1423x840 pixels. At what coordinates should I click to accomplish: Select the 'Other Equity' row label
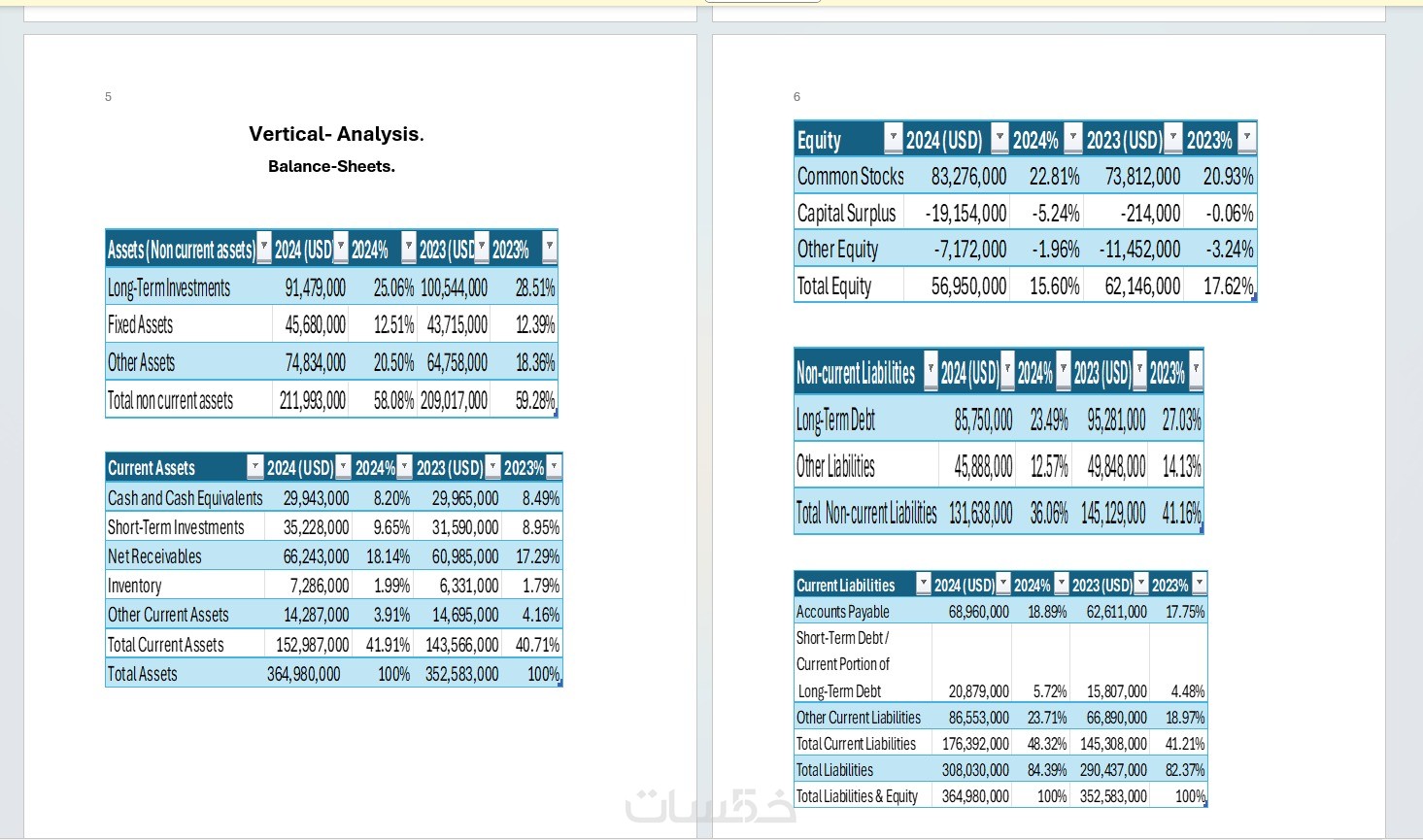point(837,250)
